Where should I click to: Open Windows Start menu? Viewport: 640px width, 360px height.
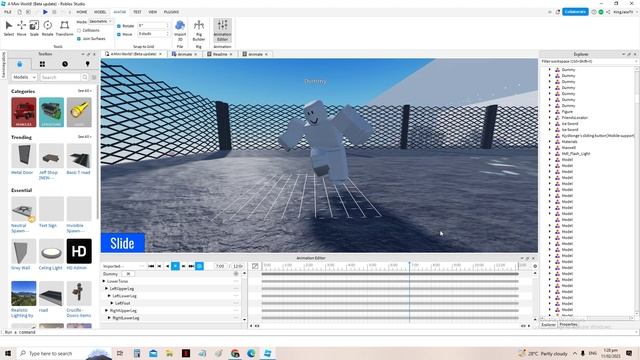pyautogui.click(x=8, y=353)
